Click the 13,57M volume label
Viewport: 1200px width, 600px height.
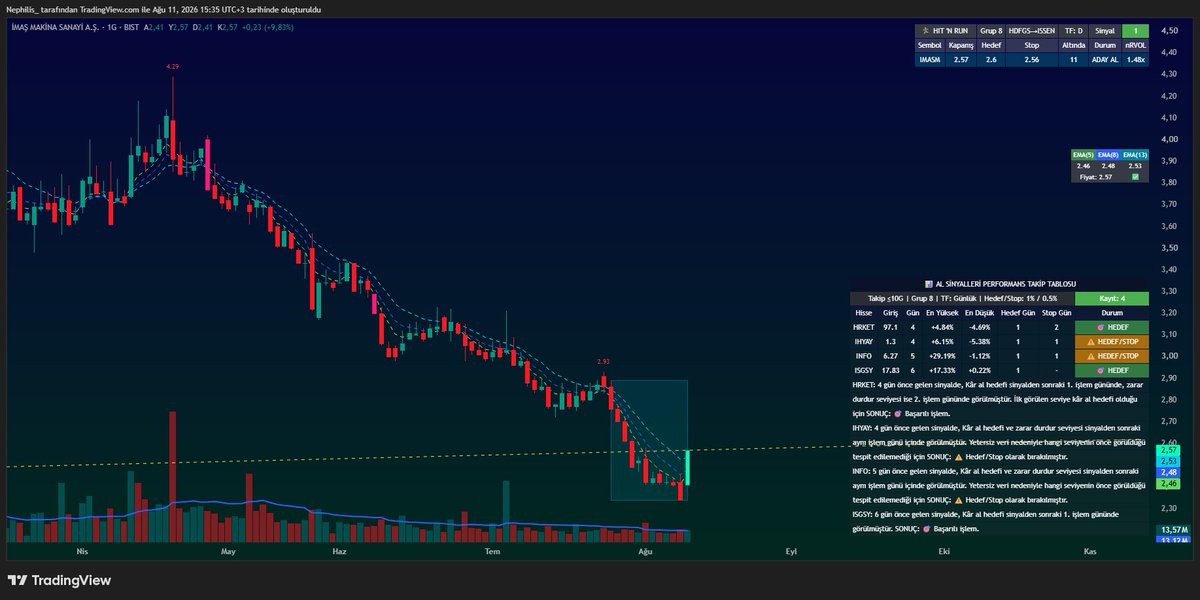point(1171,529)
